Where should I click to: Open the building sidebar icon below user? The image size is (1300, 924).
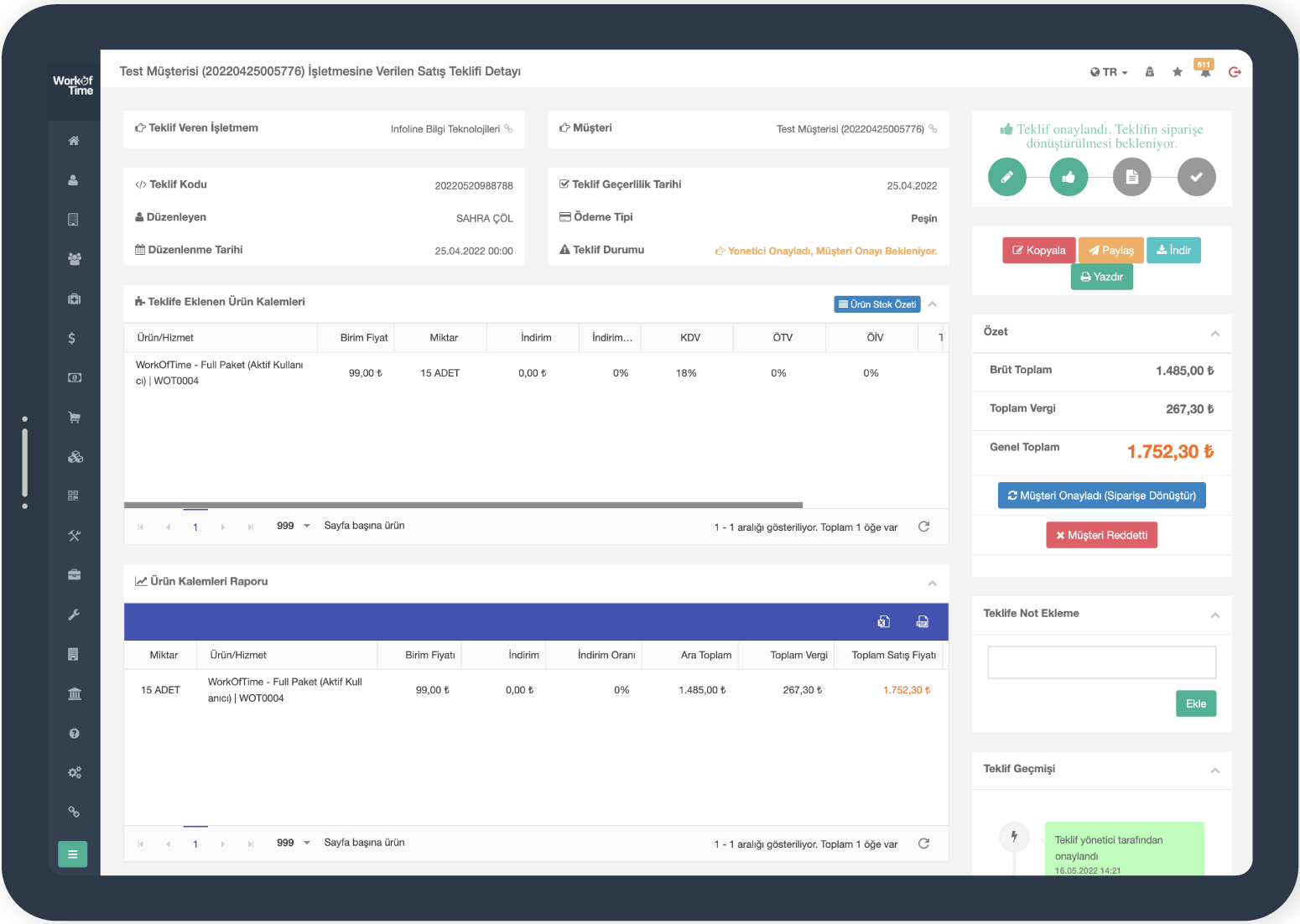coord(74,220)
